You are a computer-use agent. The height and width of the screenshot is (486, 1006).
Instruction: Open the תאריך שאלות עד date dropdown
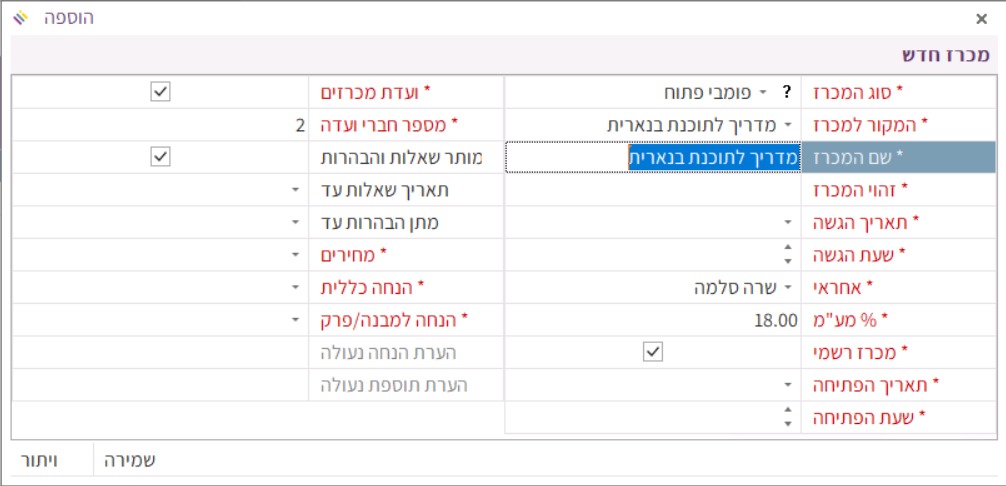(296, 190)
